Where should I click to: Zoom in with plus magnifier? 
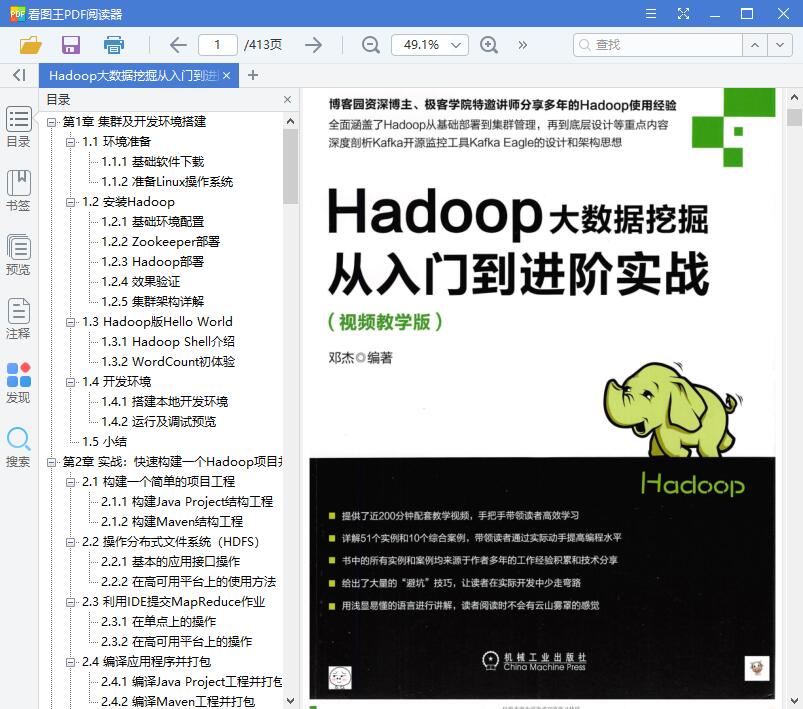point(489,45)
